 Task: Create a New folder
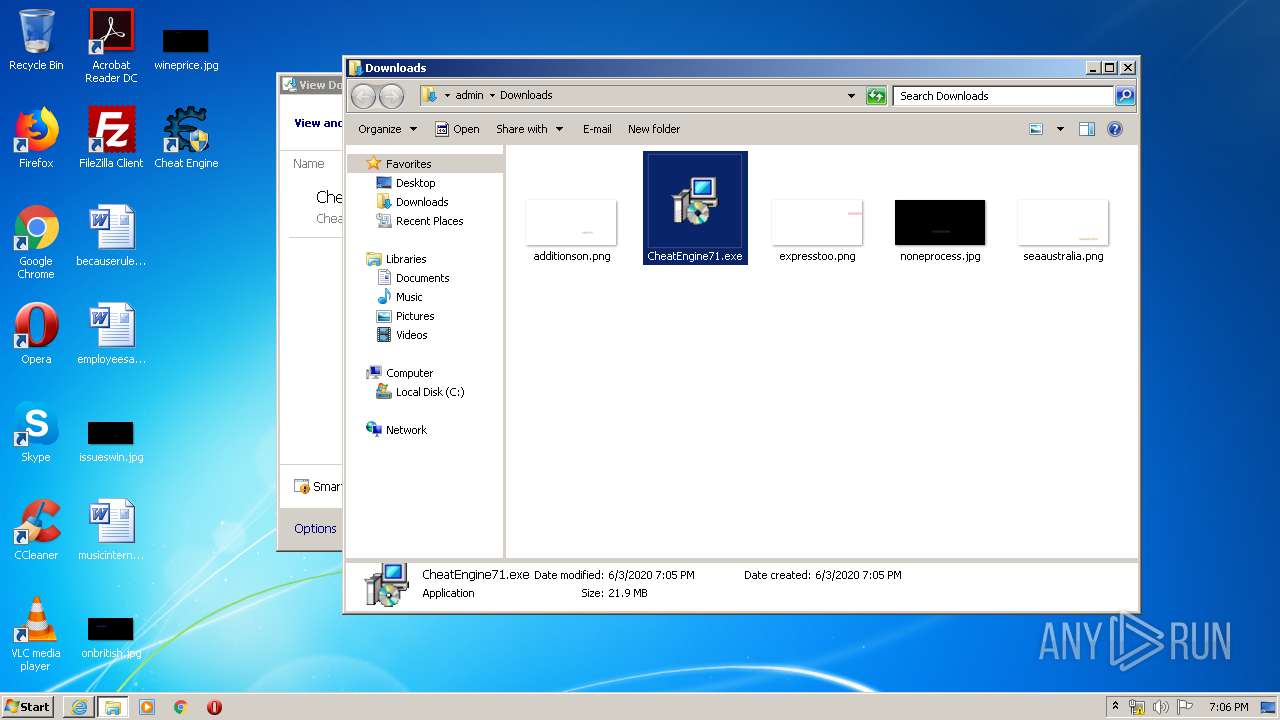(x=654, y=129)
